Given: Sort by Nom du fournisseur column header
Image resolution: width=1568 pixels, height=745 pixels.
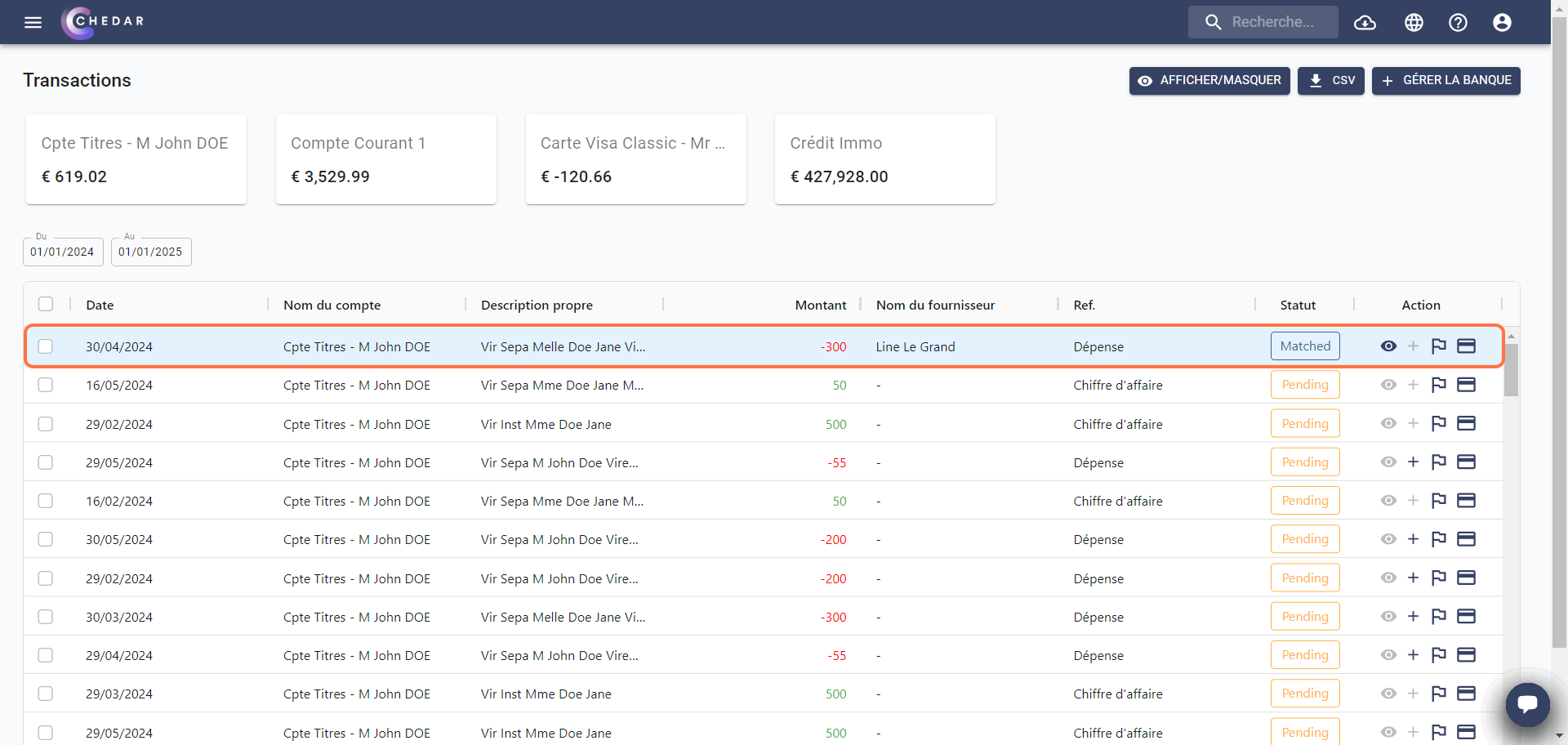Looking at the screenshot, I should tap(935, 305).
